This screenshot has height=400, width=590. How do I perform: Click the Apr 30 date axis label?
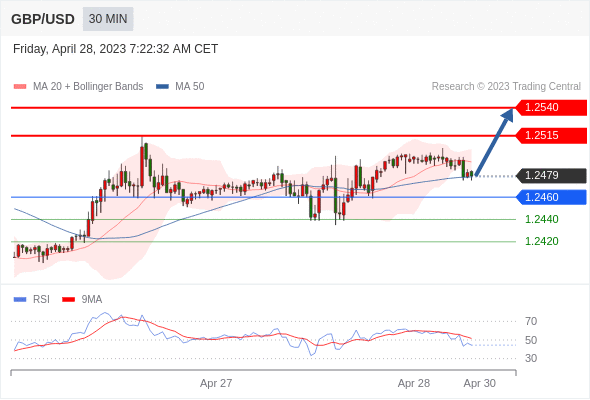[x=479, y=383]
